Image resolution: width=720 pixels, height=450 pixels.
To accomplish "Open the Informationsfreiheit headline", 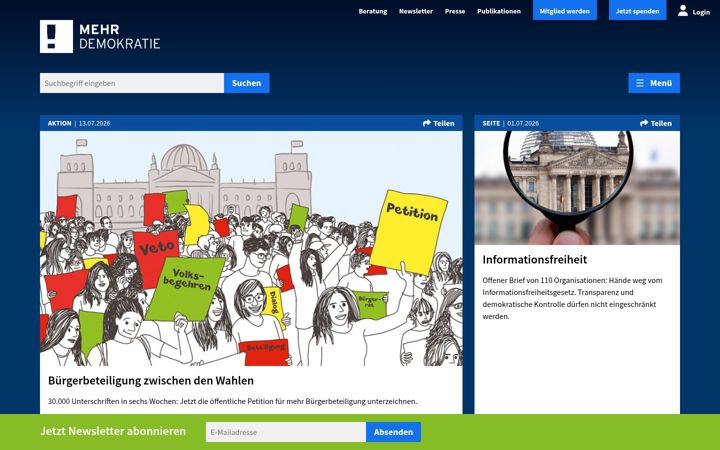I will 534,259.
